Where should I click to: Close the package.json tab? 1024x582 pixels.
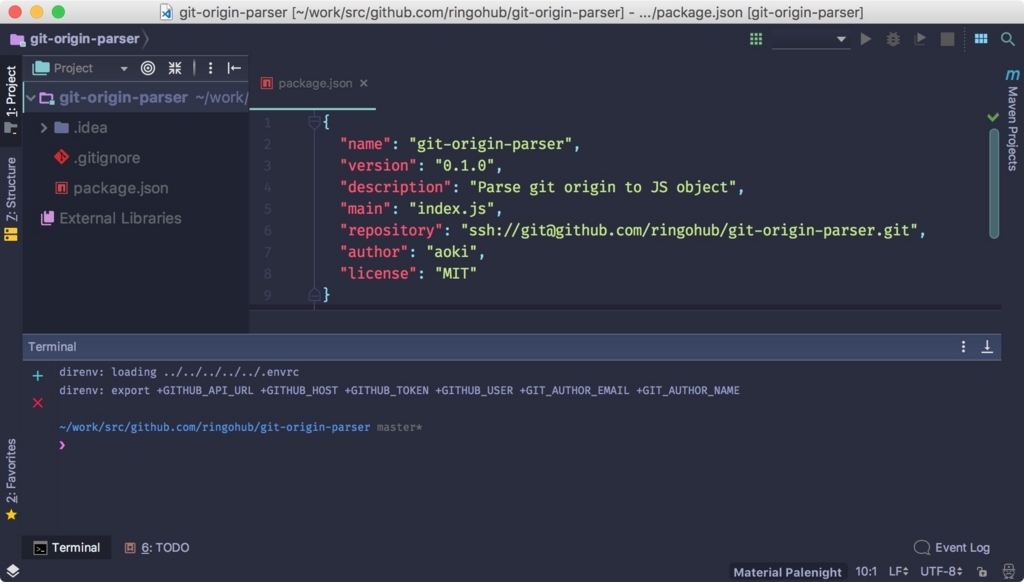tap(364, 84)
